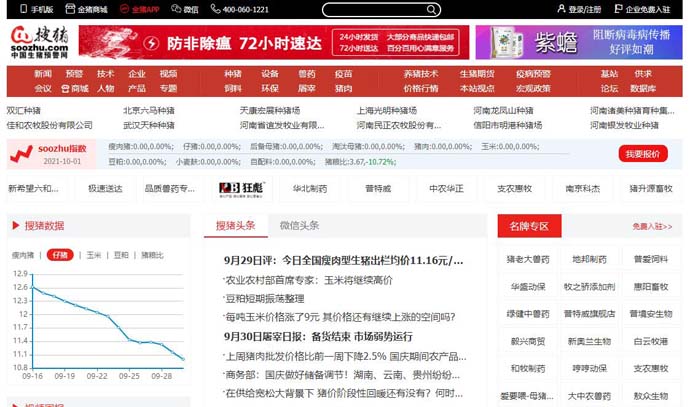Open 论坛 in the navigation bar
The width and height of the screenshot is (690, 407).
click(x=609, y=88)
